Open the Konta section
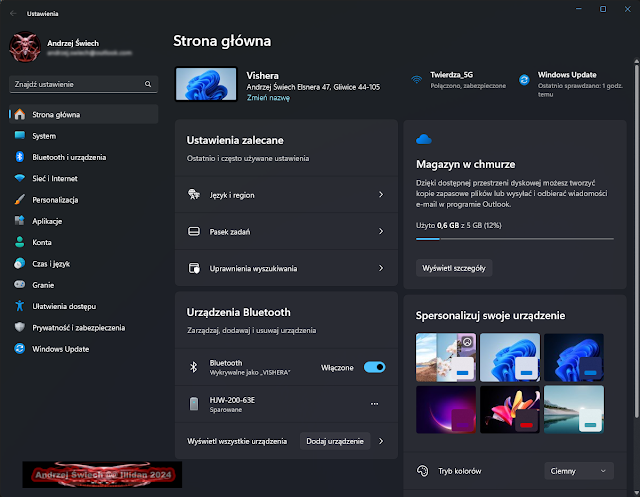 point(84,242)
